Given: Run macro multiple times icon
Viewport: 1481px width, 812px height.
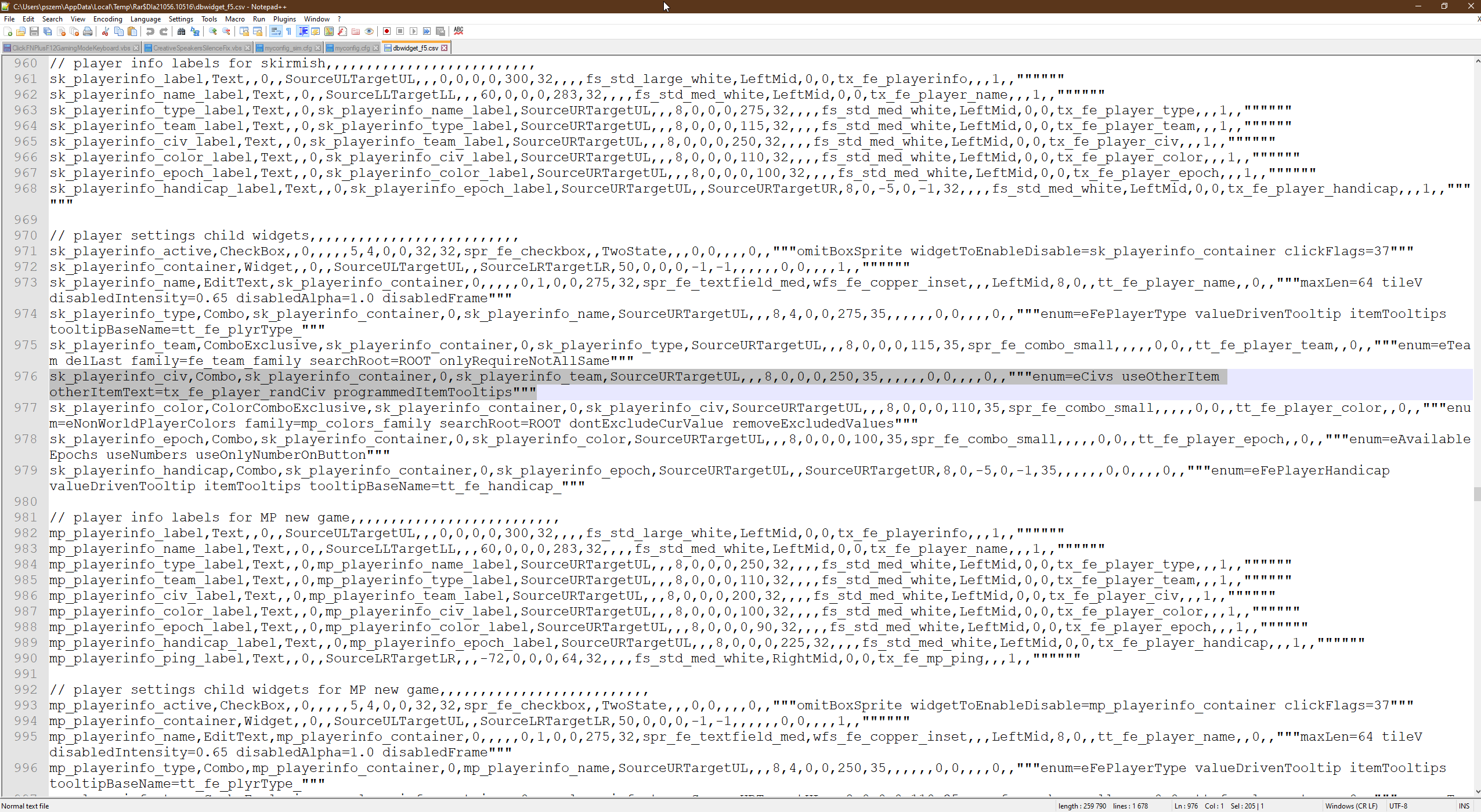Looking at the screenshot, I should [427, 31].
